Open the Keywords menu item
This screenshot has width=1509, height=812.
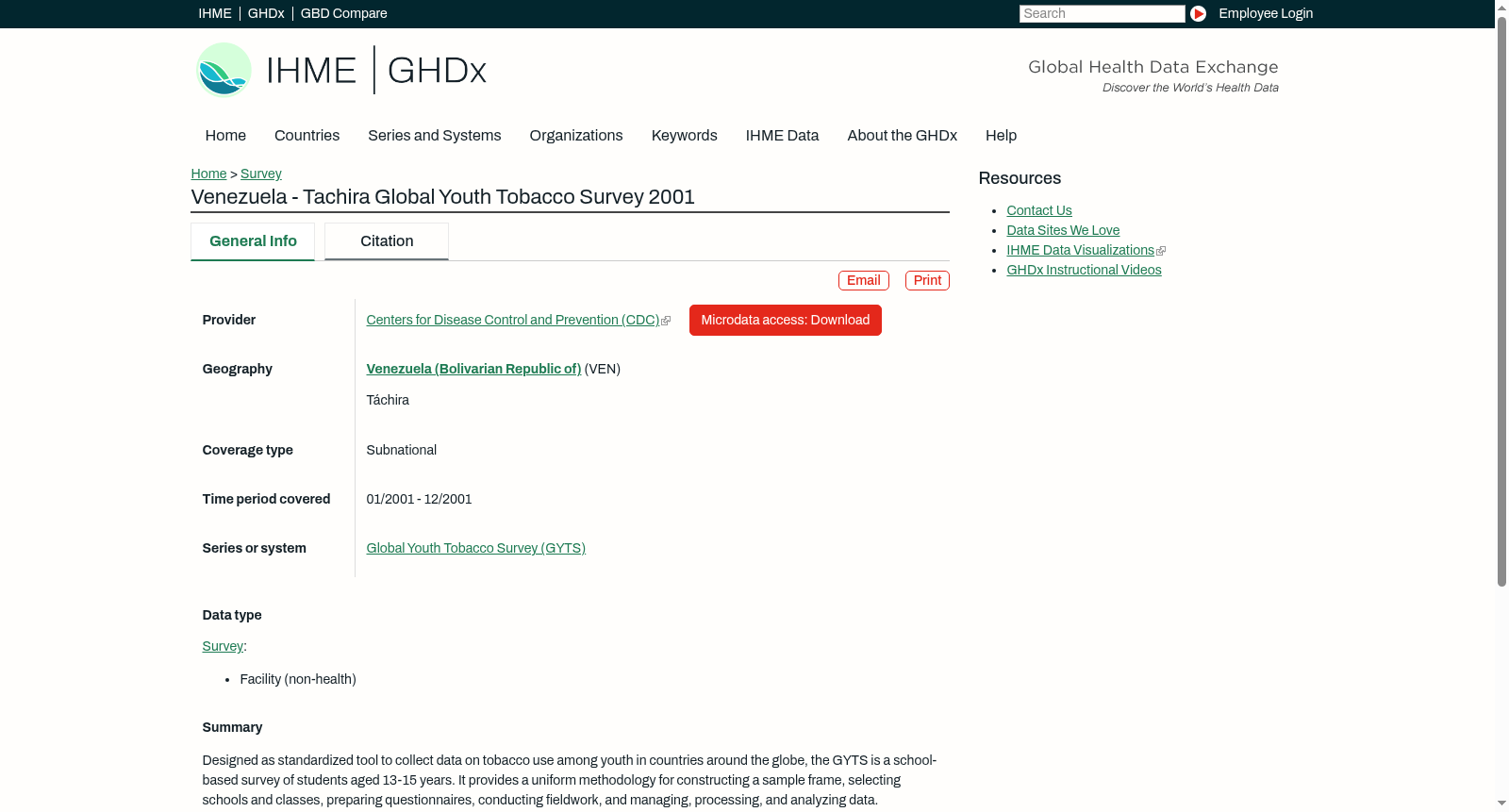click(x=685, y=136)
